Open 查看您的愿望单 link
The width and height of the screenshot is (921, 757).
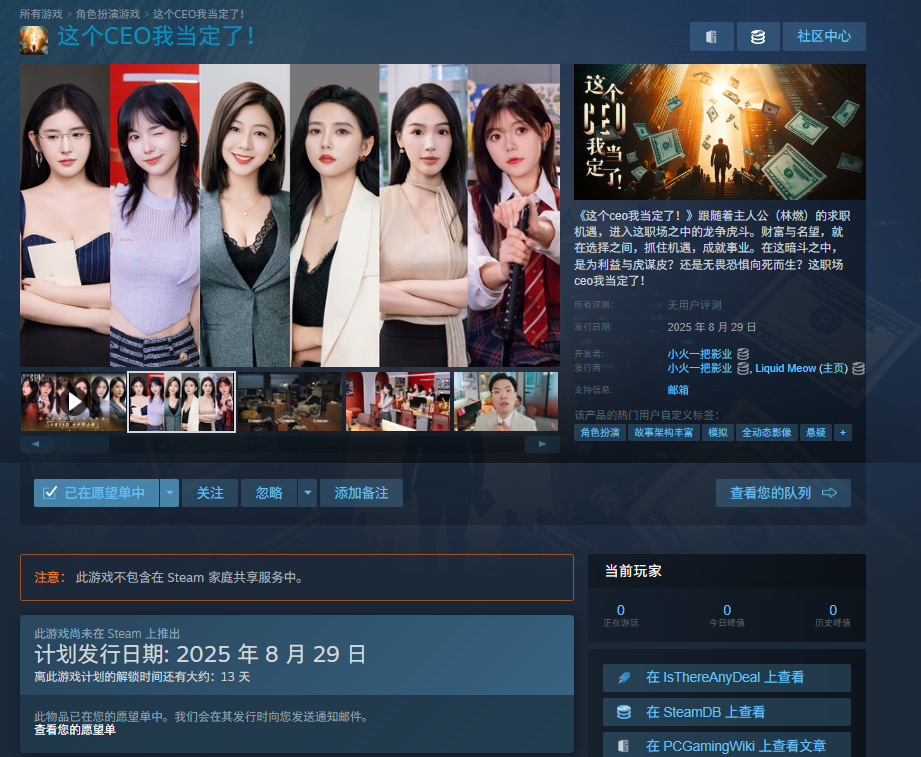click(x=75, y=730)
